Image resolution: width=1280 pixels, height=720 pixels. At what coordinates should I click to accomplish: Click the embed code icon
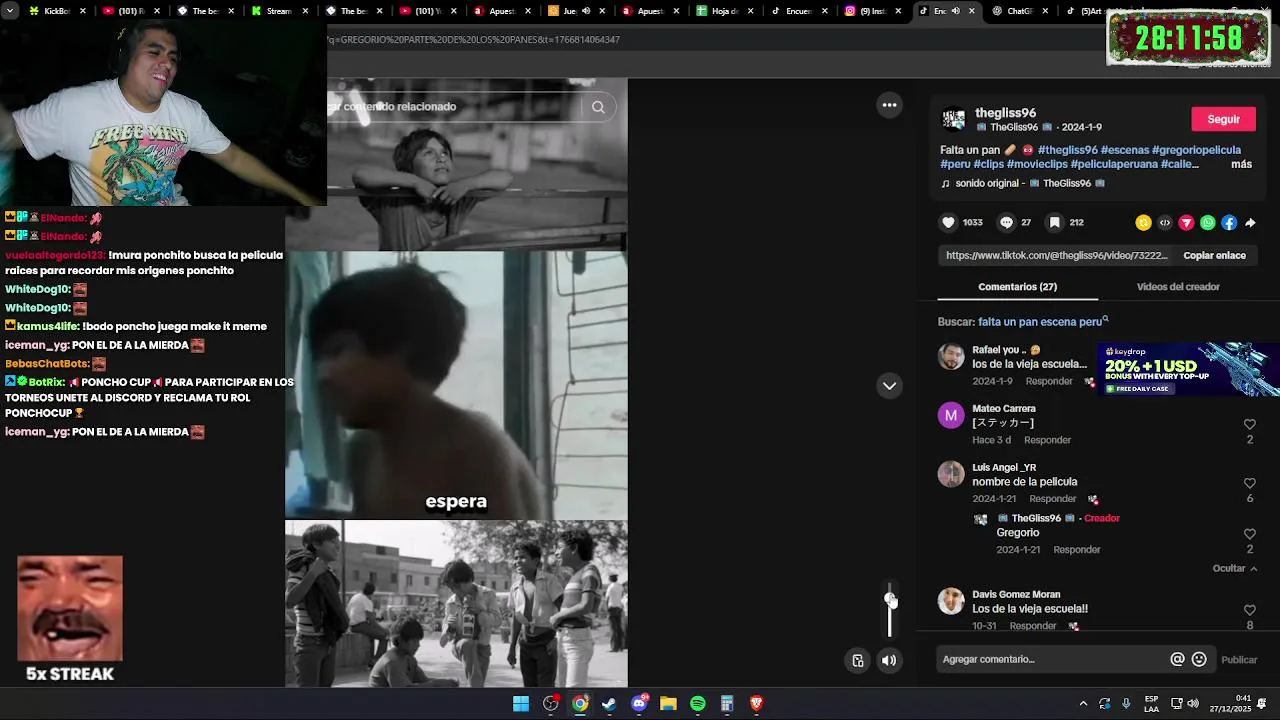[1165, 223]
